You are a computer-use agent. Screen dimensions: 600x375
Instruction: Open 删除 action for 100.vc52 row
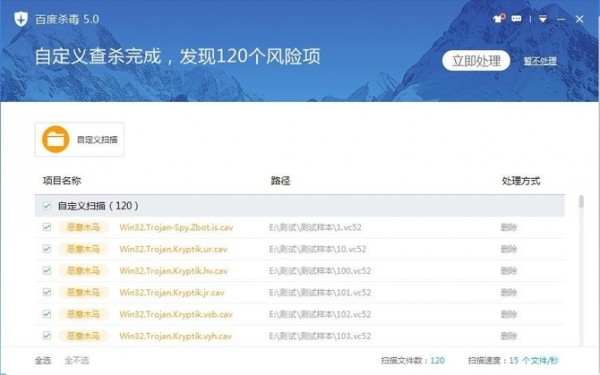(509, 271)
